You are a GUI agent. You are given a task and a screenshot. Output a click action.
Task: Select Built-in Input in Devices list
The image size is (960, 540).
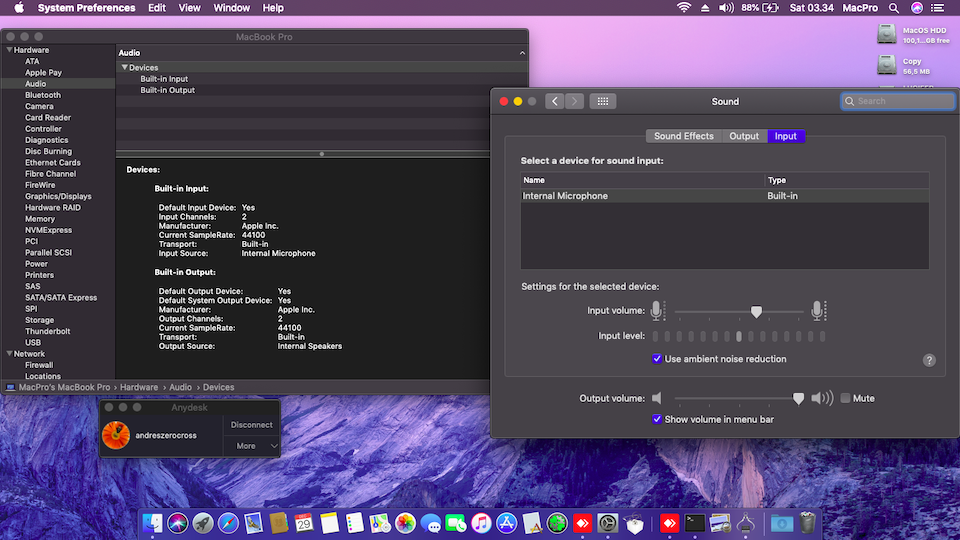coord(164,78)
